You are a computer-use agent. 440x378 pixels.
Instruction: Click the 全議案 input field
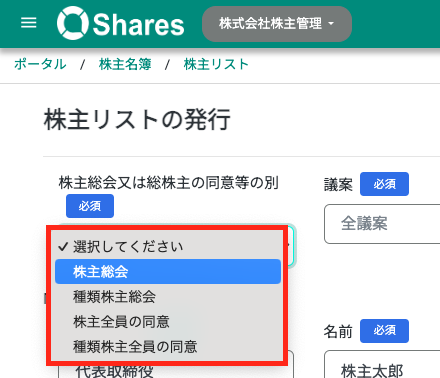(x=382, y=224)
